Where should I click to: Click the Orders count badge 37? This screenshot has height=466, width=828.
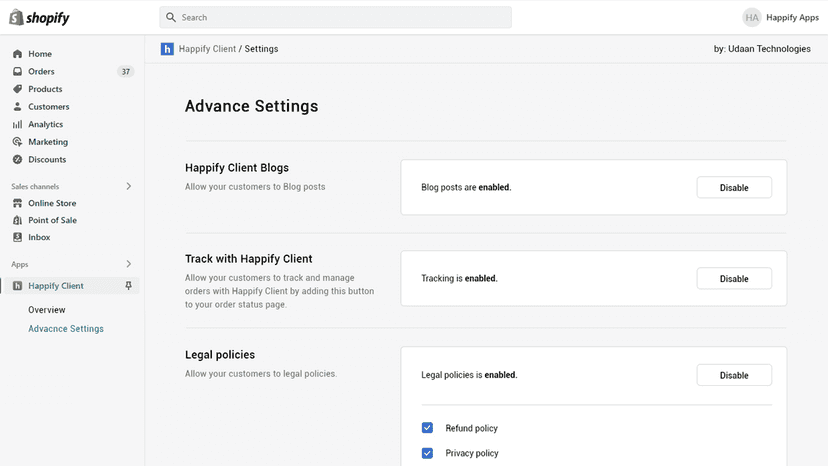(126, 72)
